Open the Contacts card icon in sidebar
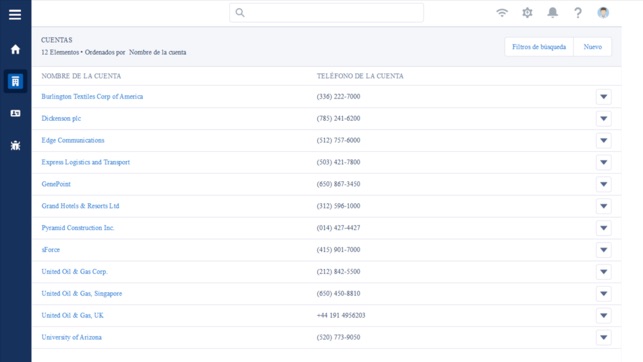 click(x=15, y=113)
